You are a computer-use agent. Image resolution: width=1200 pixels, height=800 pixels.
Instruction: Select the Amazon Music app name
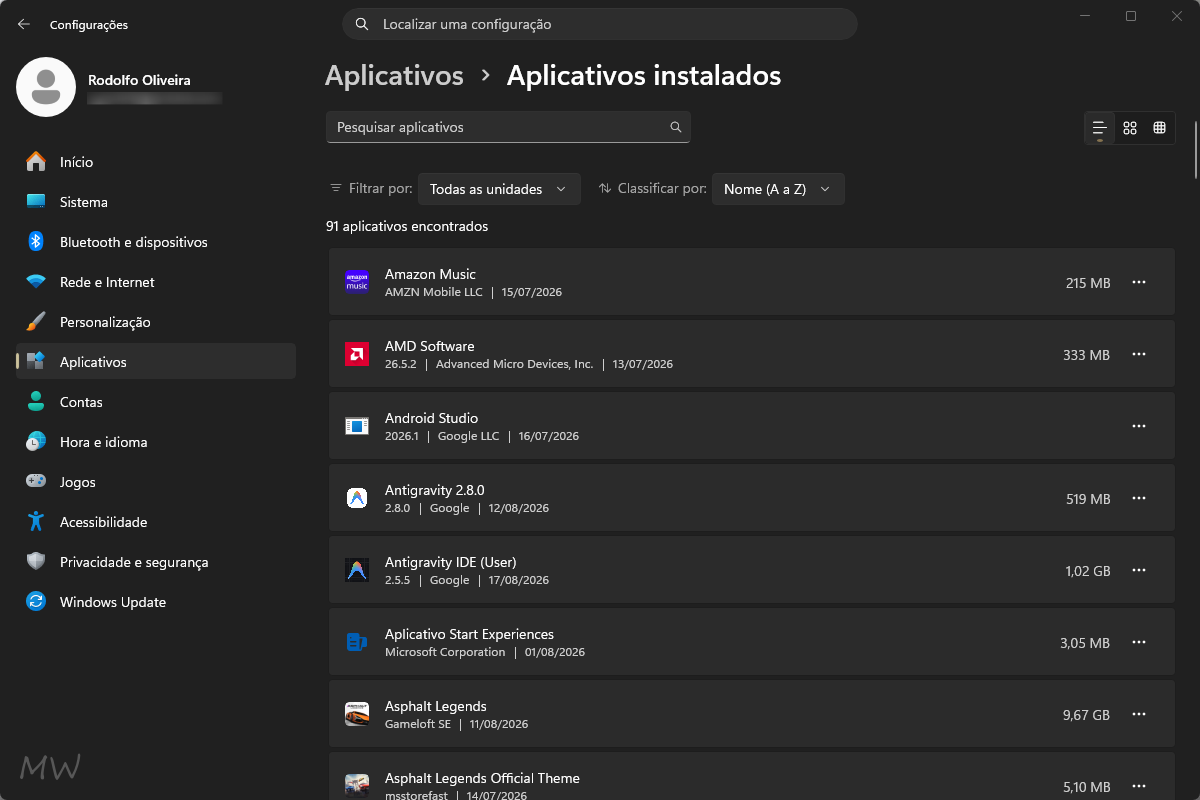pos(430,274)
